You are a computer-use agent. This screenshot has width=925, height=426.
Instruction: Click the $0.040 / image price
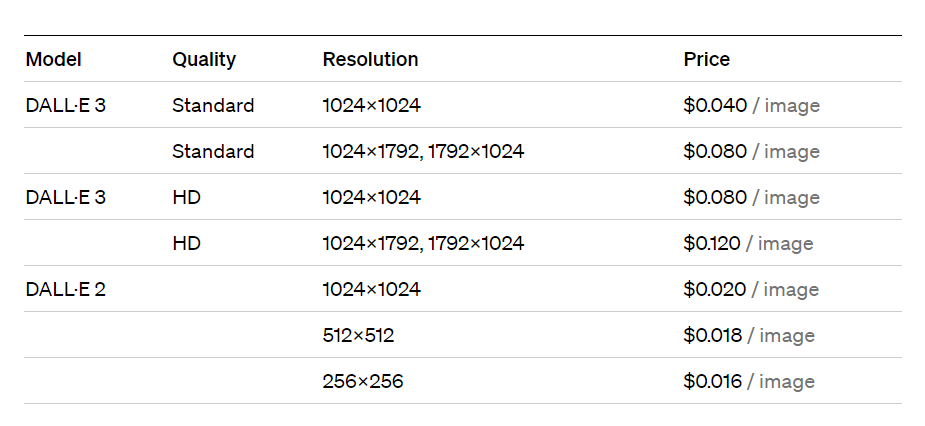pyautogui.click(x=752, y=105)
